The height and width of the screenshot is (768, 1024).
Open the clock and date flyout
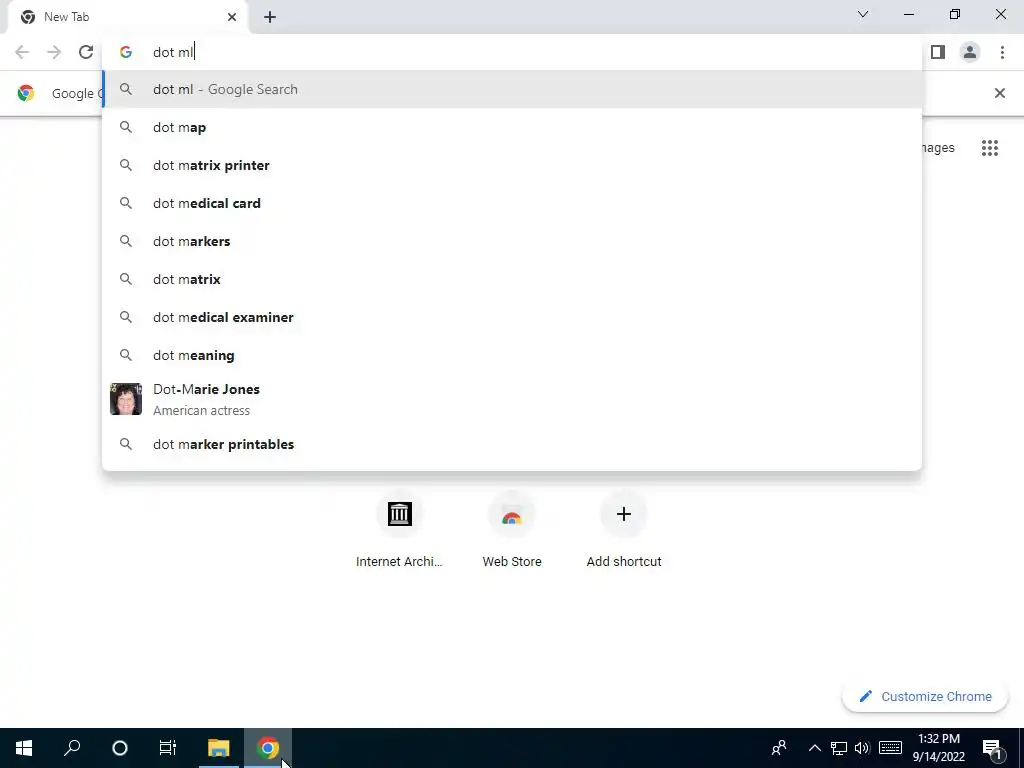point(938,748)
